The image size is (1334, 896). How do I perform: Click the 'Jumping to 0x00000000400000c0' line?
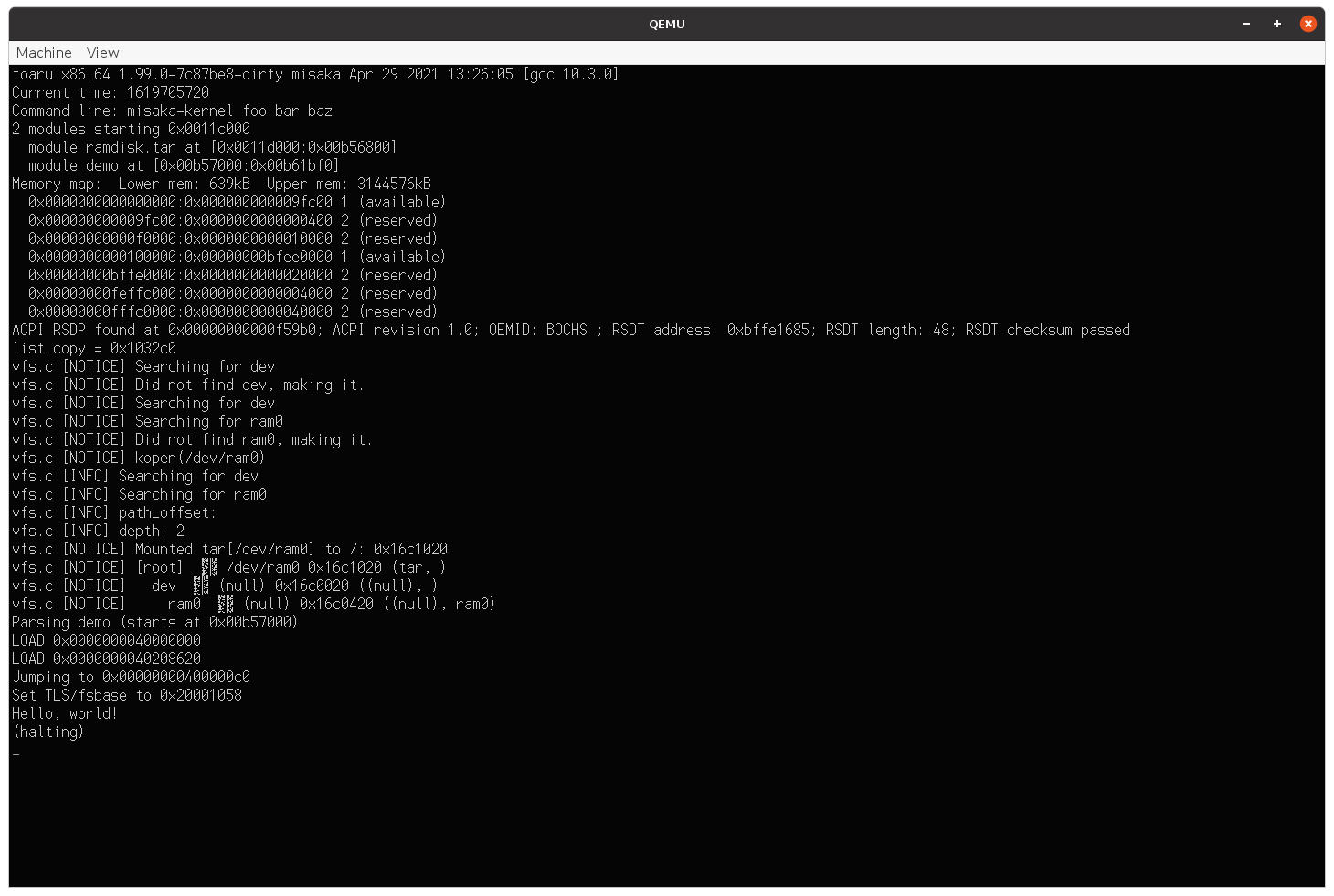point(131,677)
